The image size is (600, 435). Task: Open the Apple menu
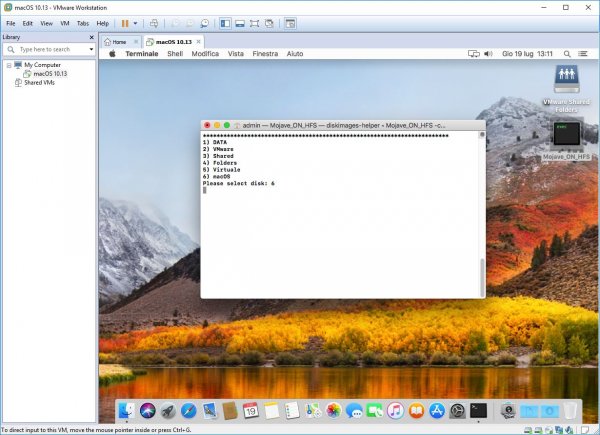pos(112,54)
